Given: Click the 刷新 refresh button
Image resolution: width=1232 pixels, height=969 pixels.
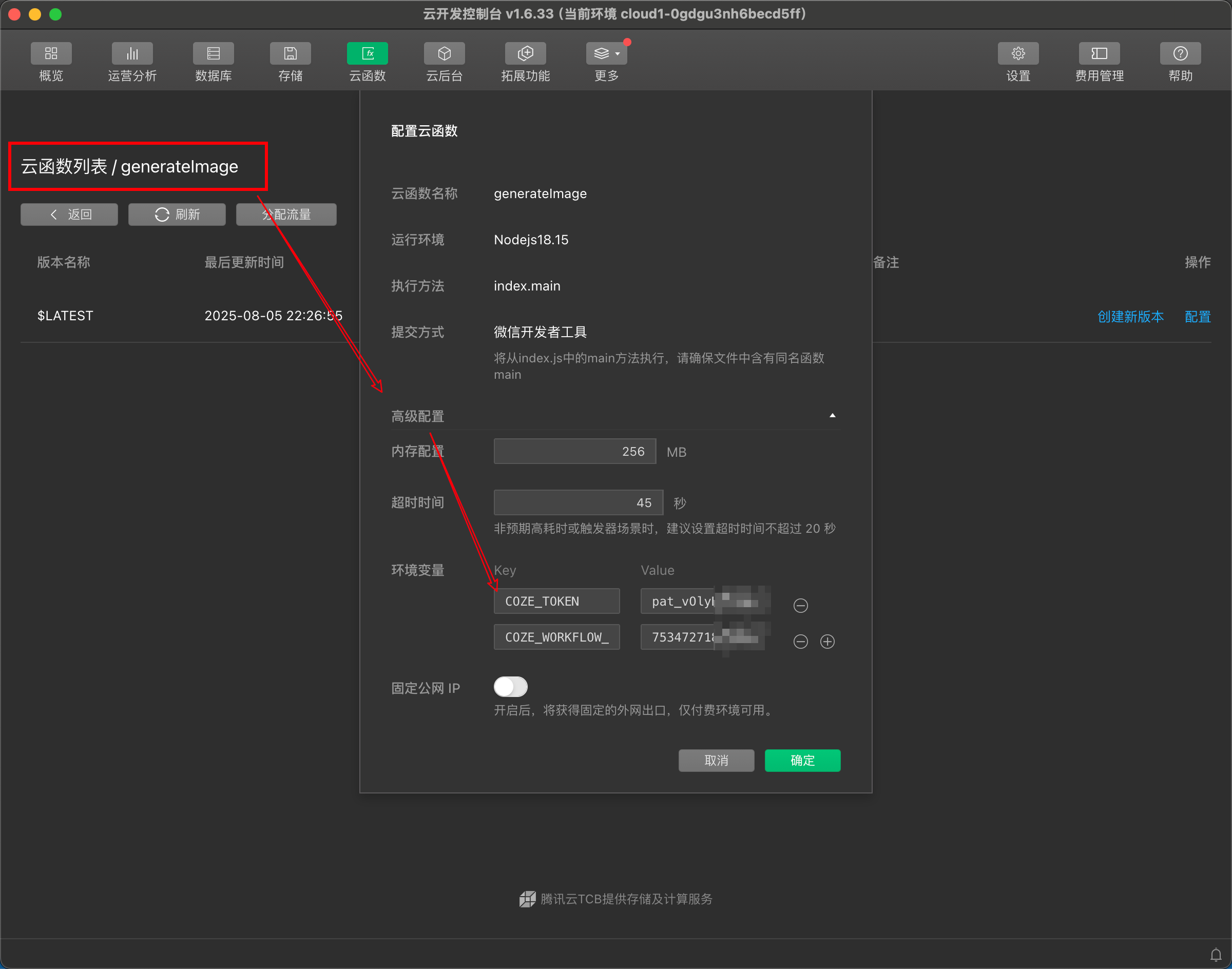Looking at the screenshot, I should pos(177,215).
